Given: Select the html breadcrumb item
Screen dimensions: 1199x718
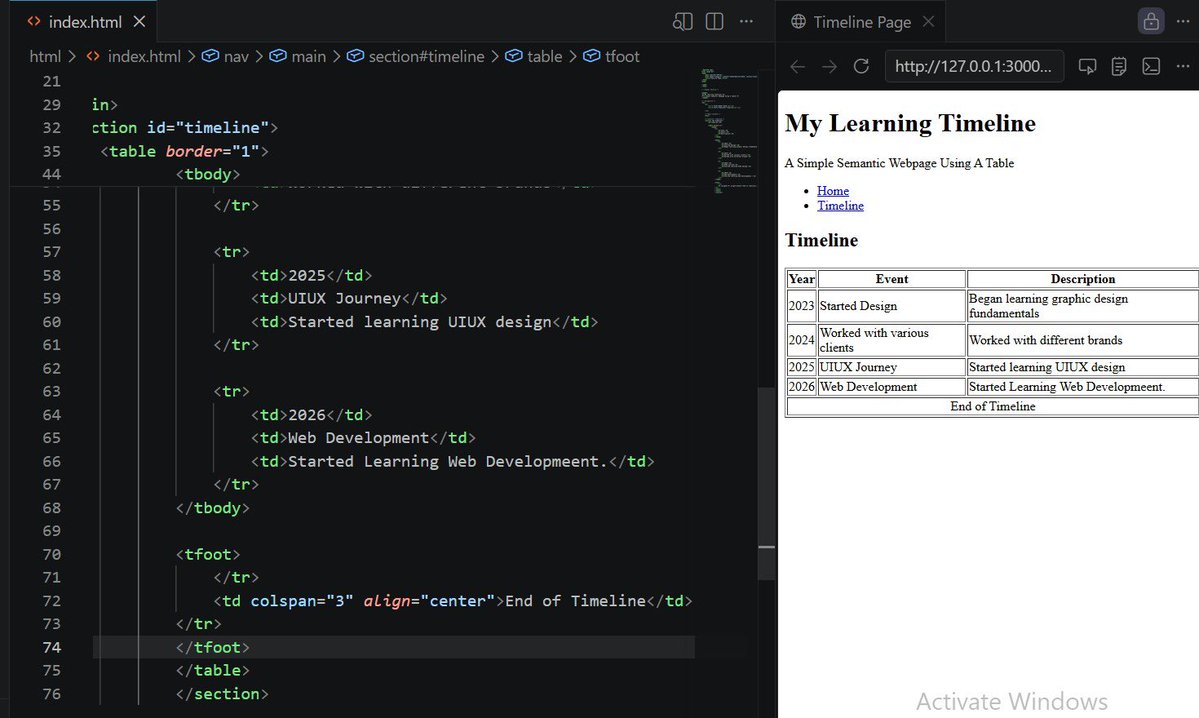Looking at the screenshot, I should pyautogui.click(x=45, y=57).
